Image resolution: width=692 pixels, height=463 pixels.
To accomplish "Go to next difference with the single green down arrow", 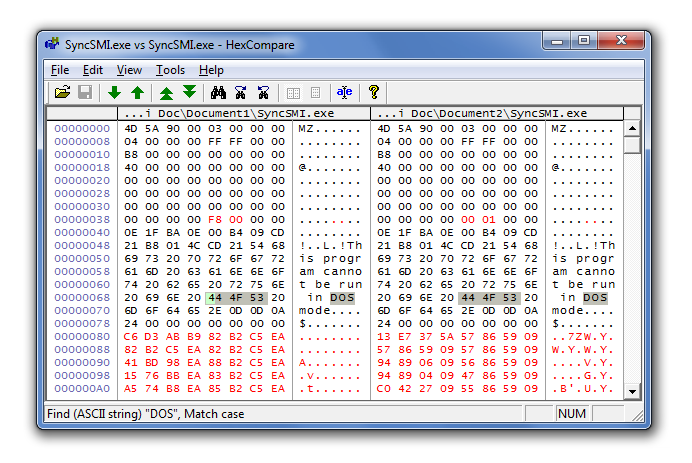I will click(114, 93).
